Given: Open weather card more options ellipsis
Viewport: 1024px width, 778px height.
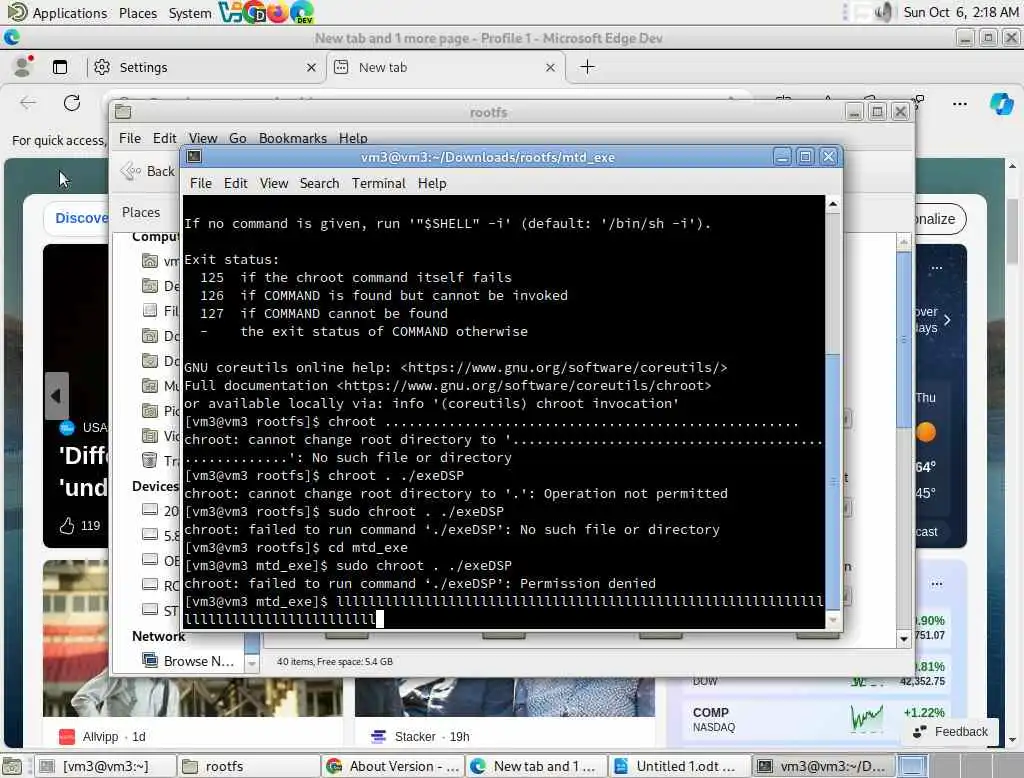Looking at the screenshot, I should pos(936,268).
